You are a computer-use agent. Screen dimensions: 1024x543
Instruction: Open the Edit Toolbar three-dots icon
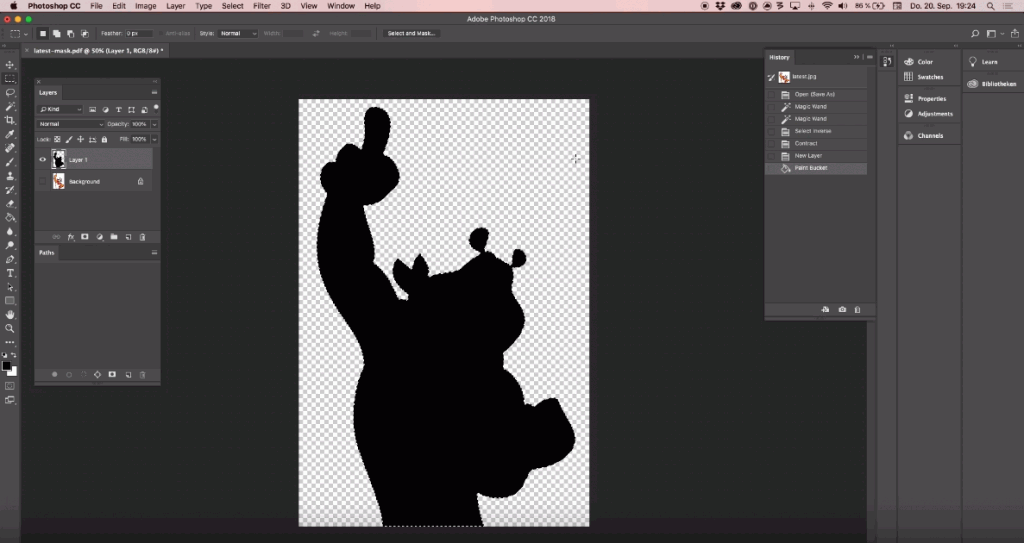[x=10, y=342]
